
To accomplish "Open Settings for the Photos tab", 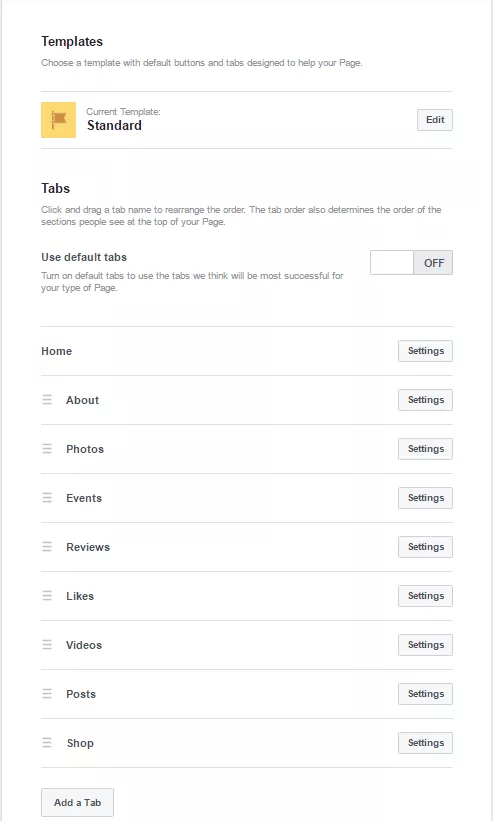I will click(425, 449).
